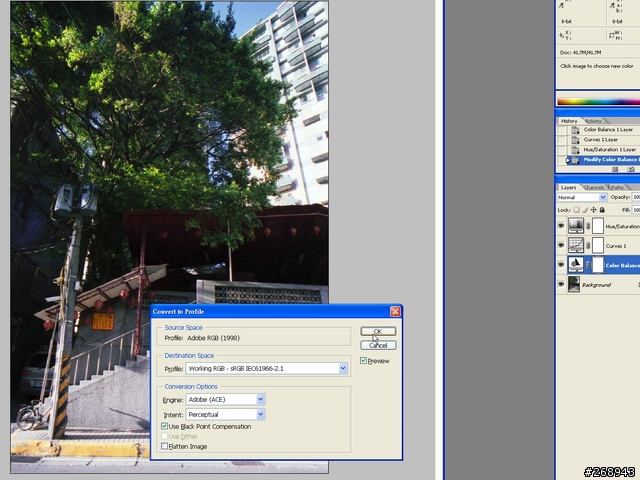Select the Background layer name
This screenshot has width=640, height=480.
[596, 285]
